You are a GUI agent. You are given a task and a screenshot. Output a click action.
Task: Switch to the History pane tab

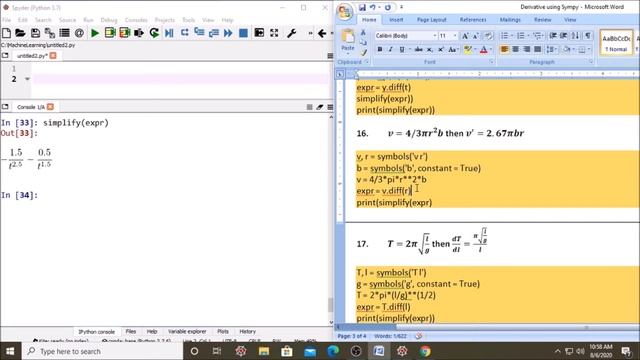point(247,332)
